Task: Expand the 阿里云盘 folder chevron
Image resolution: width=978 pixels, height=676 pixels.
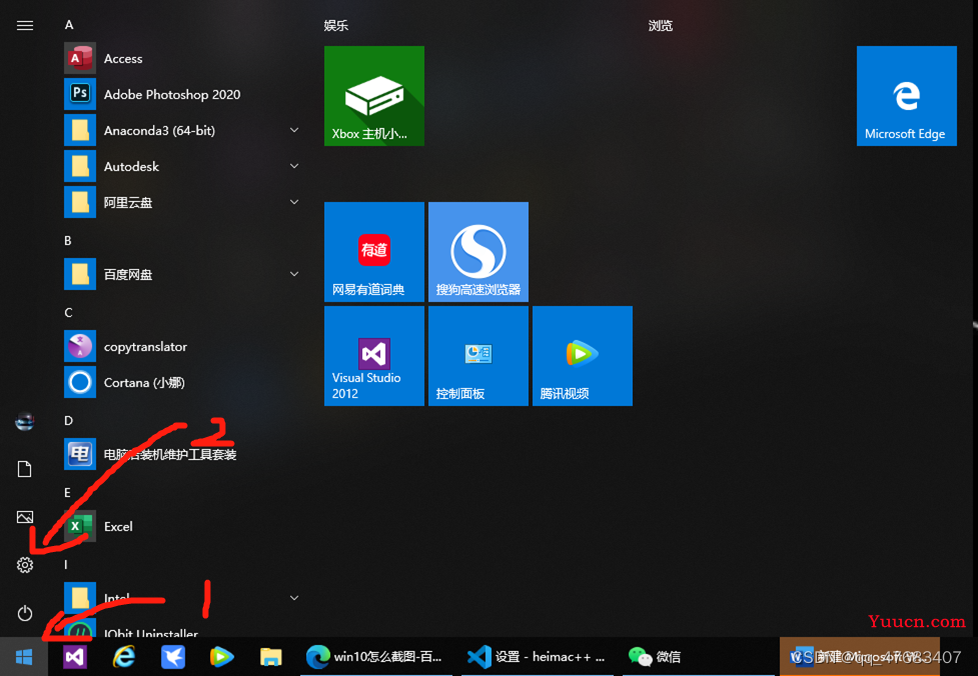Action: (x=294, y=202)
